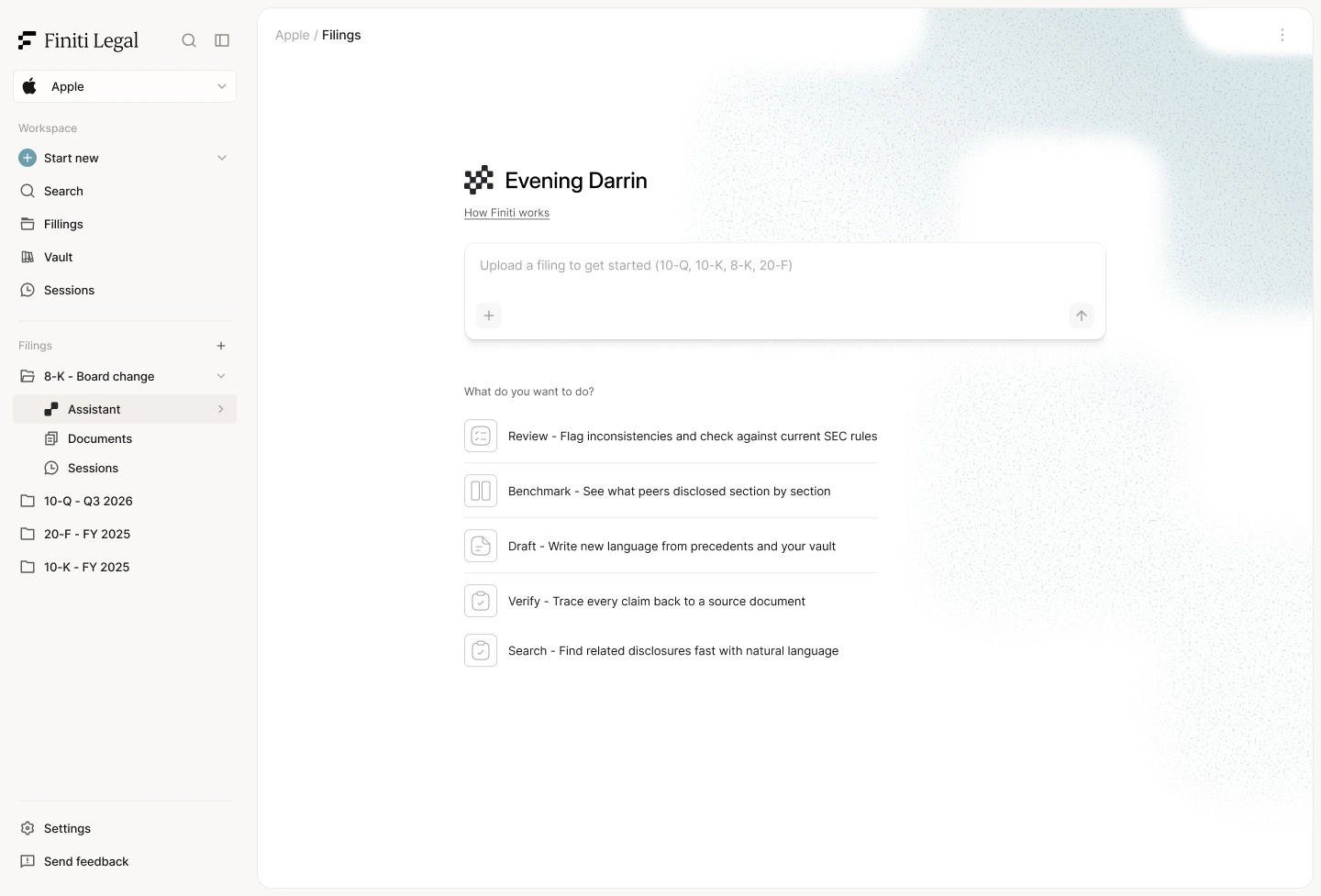Collapse the 8-K - Board change folder chevron
This screenshot has width=1321, height=896.
click(221, 376)
